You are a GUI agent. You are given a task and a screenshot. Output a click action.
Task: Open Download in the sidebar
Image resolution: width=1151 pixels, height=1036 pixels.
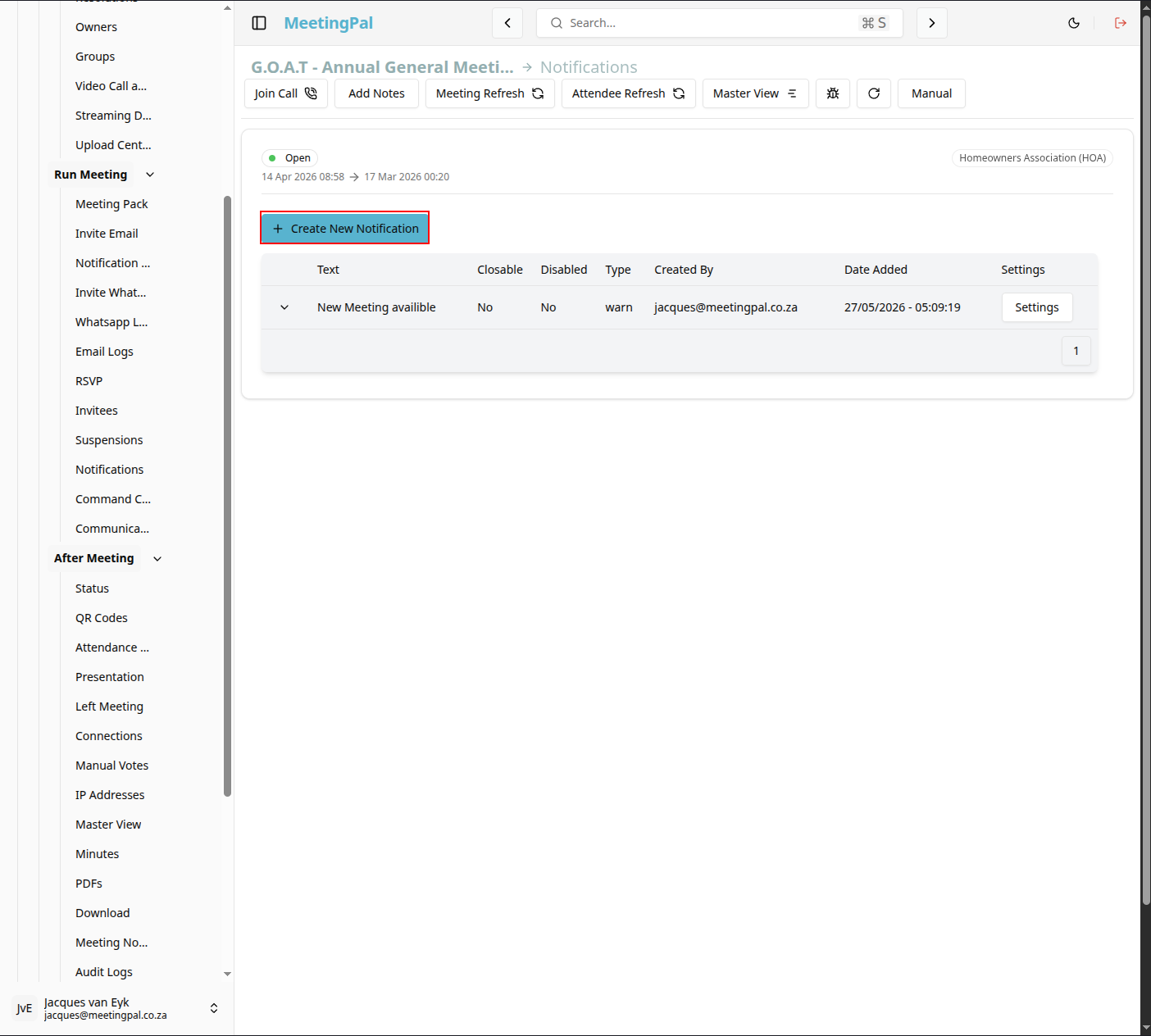102,913
